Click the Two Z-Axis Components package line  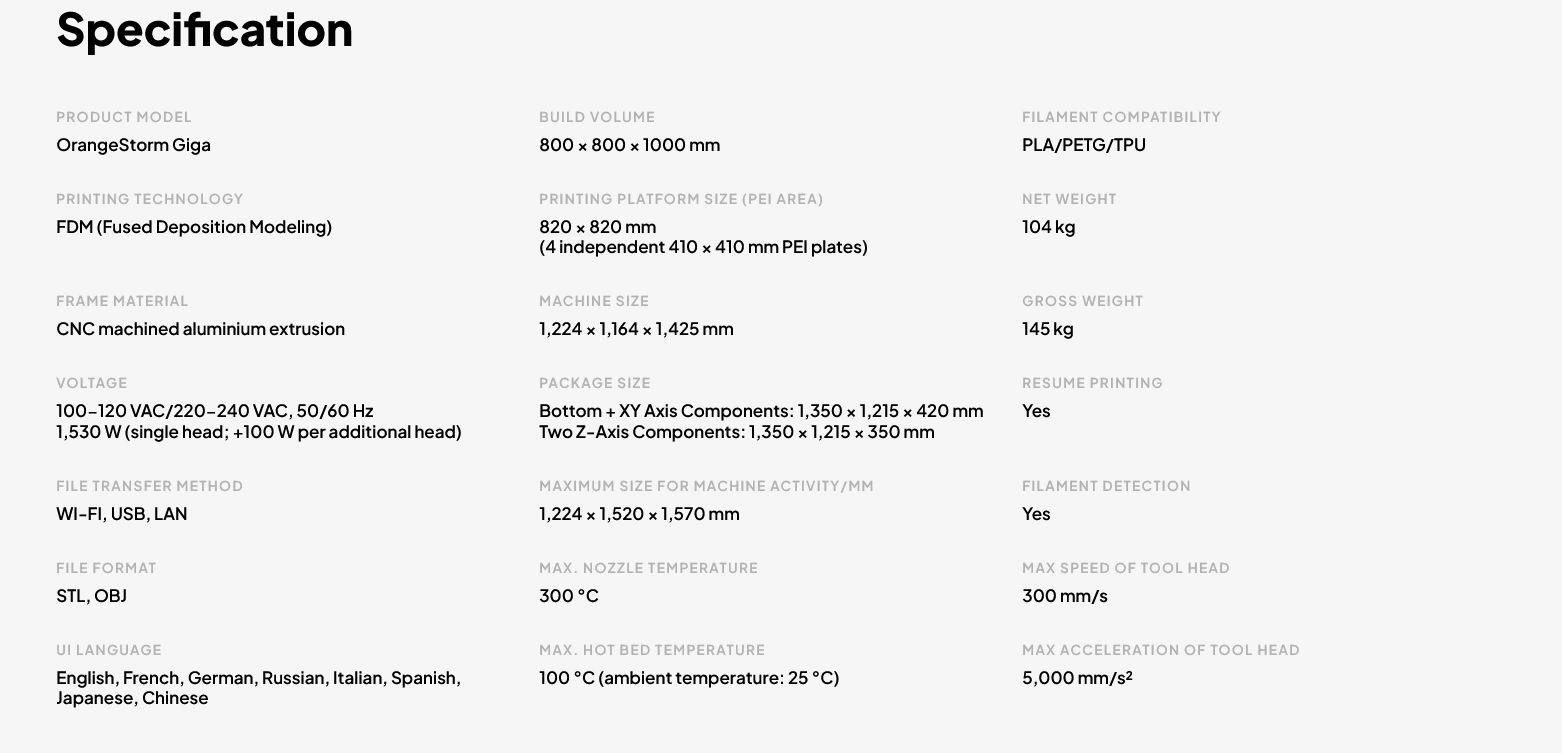[x=736, y=432]
